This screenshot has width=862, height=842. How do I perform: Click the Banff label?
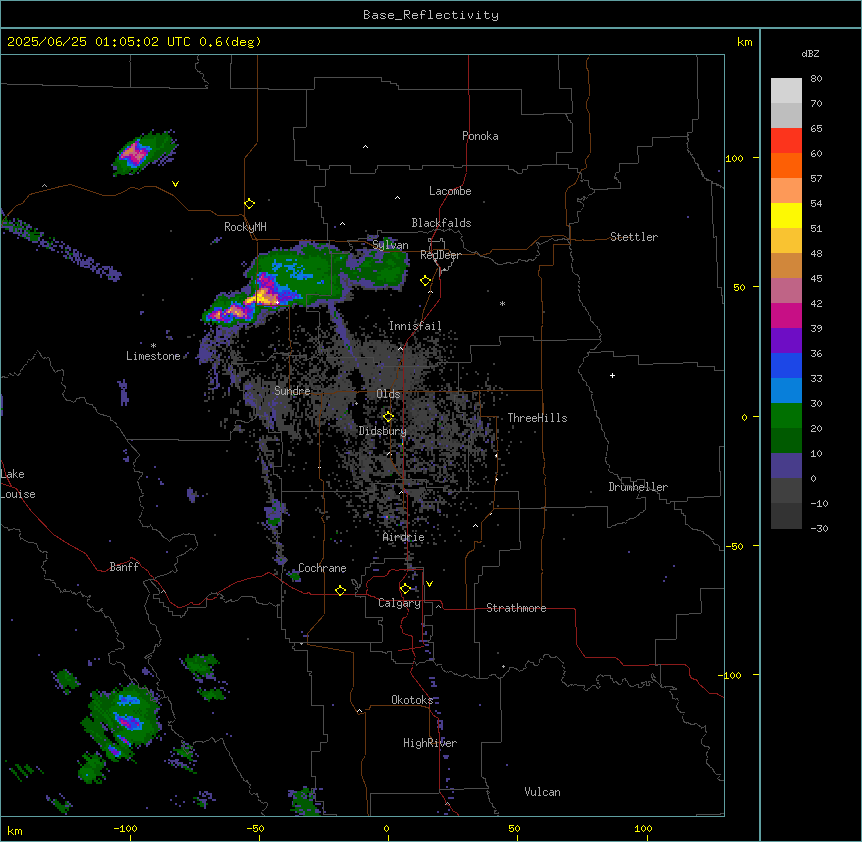click(124, 567)
